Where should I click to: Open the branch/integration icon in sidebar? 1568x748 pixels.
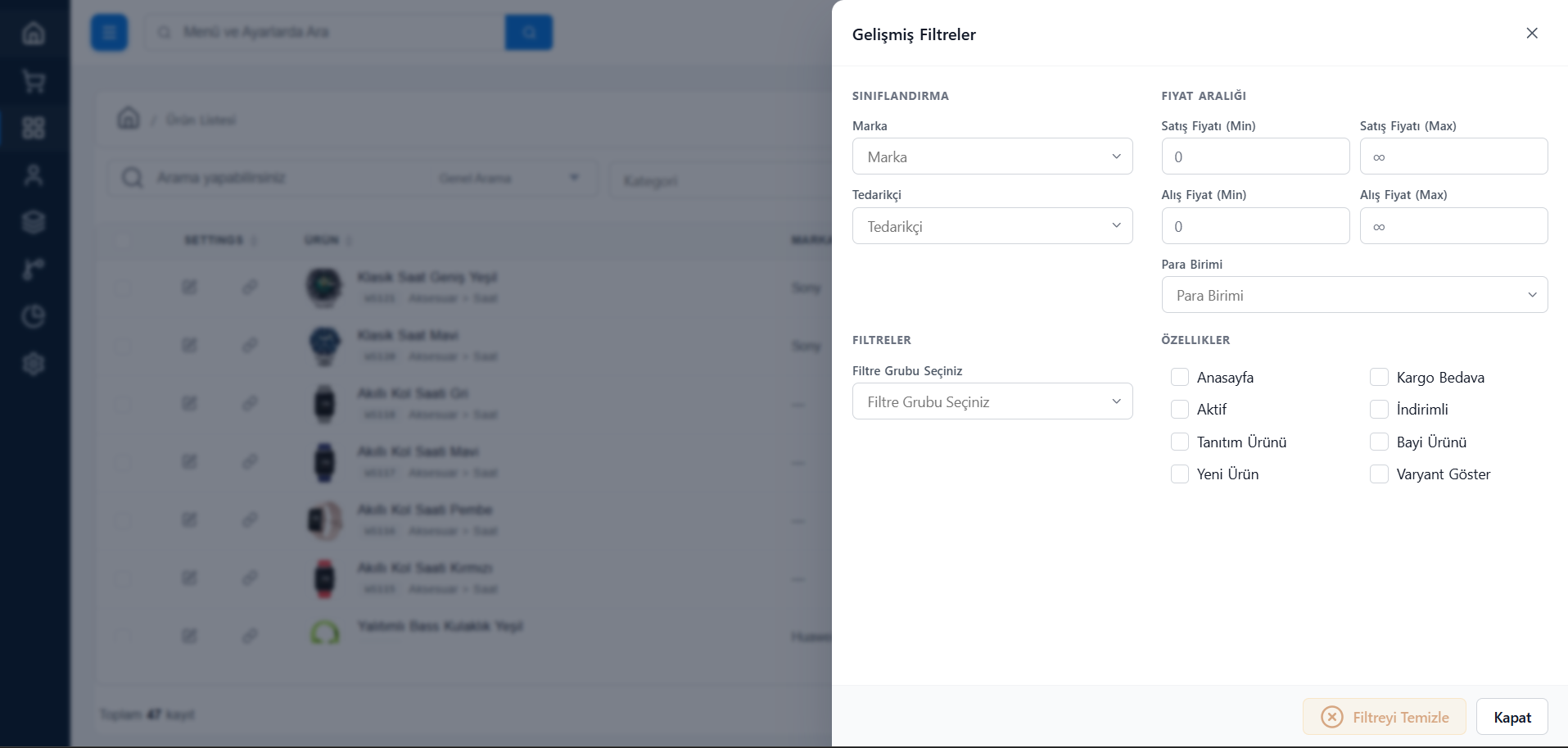[x=34, y=269]
